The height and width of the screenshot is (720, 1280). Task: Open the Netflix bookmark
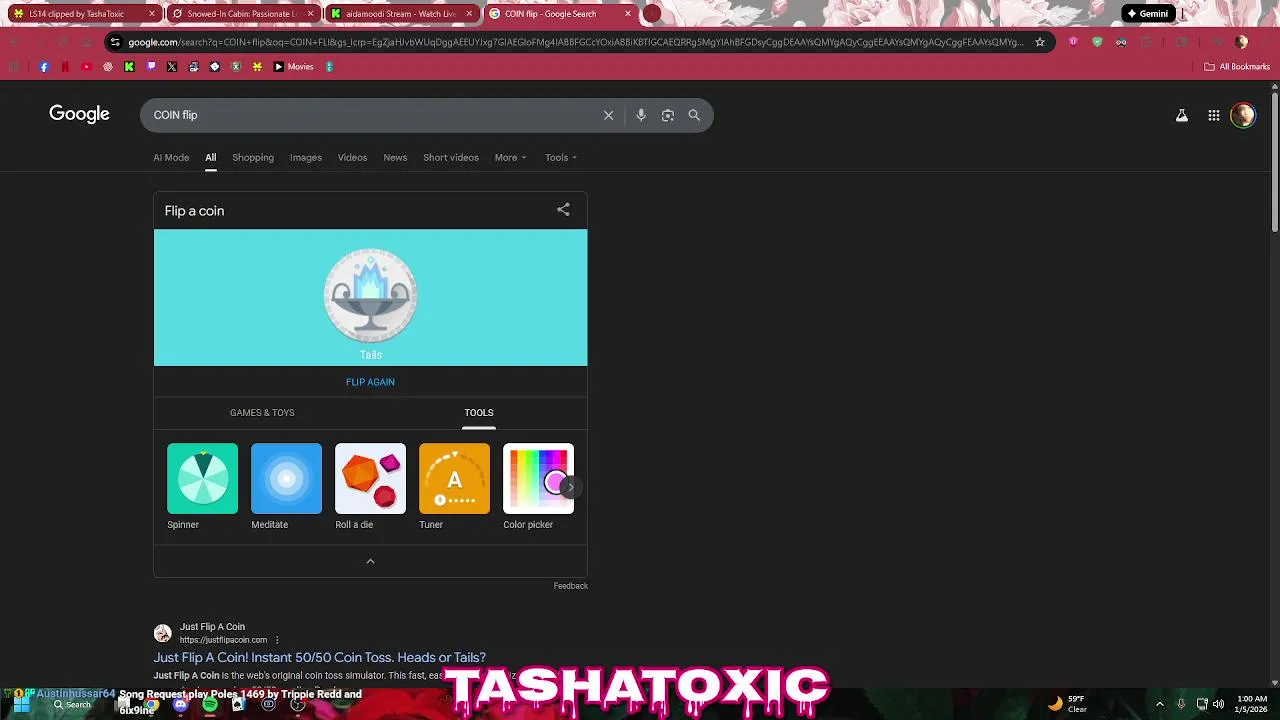(x=65, y=67)
